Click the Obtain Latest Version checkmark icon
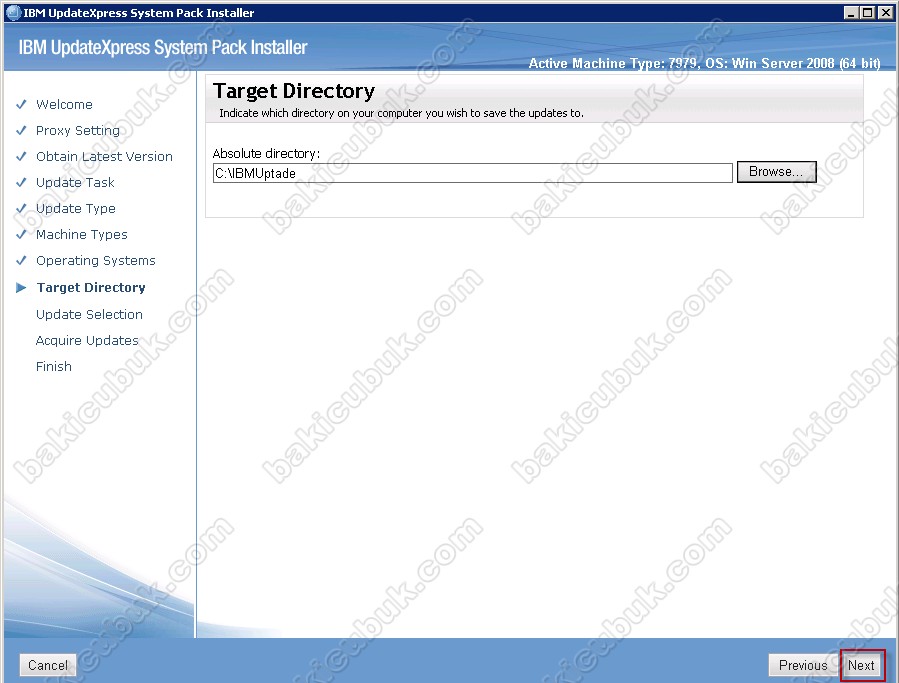This screenshot has width=899, height=683. click(x=21, y=157)
